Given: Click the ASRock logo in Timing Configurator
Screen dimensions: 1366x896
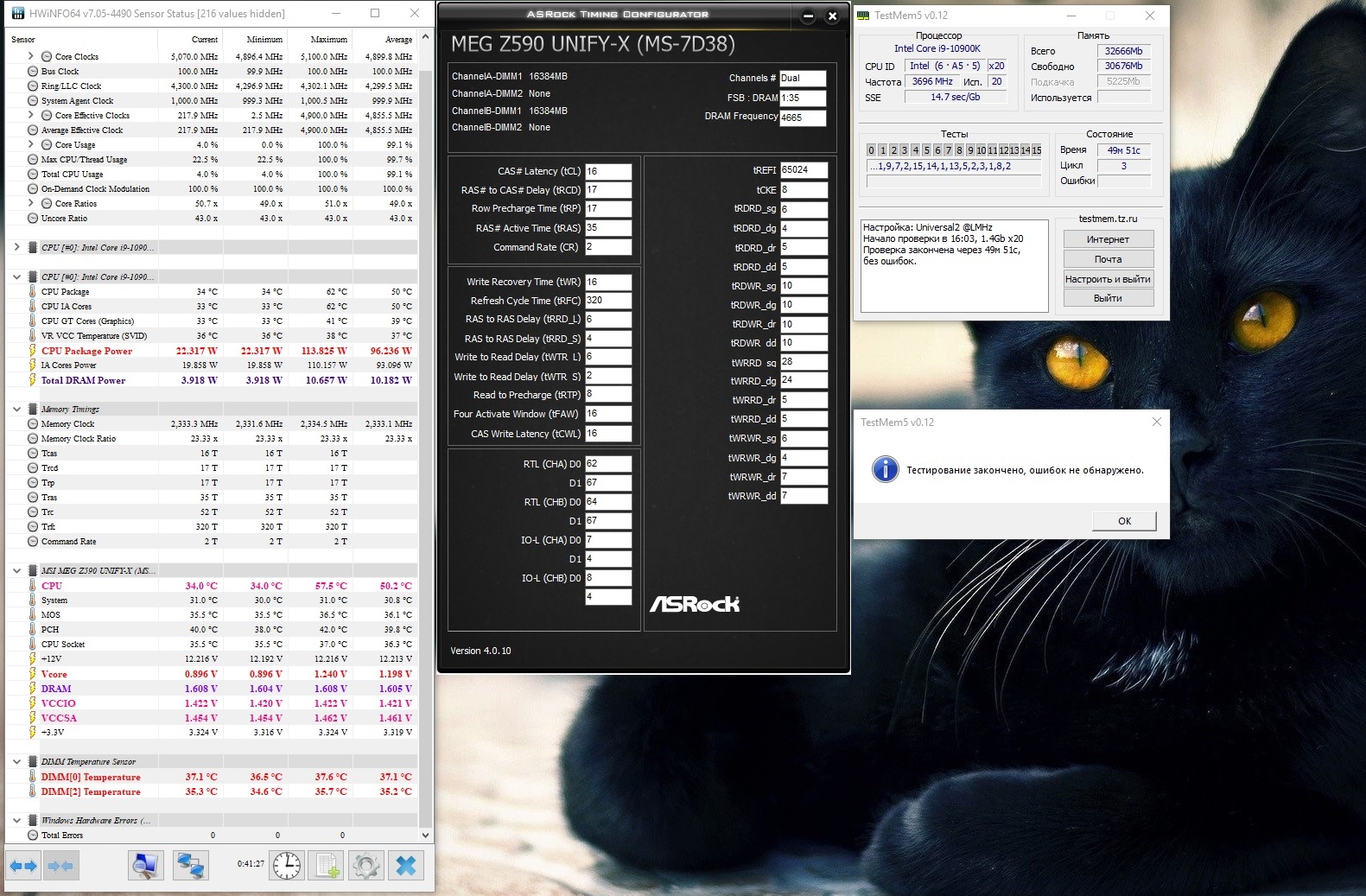Looking at the screenshot, I should tap(695, 604).
